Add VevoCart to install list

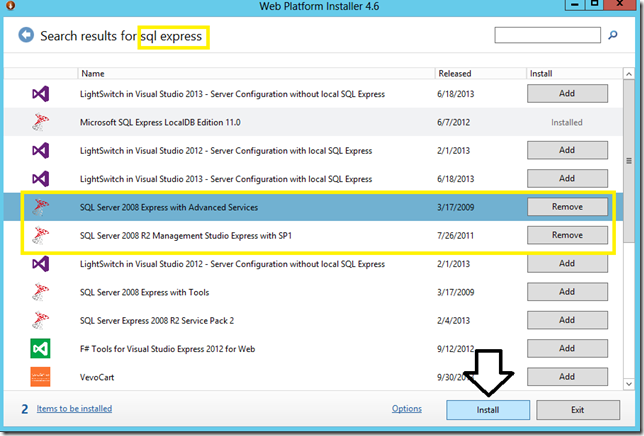567,377
